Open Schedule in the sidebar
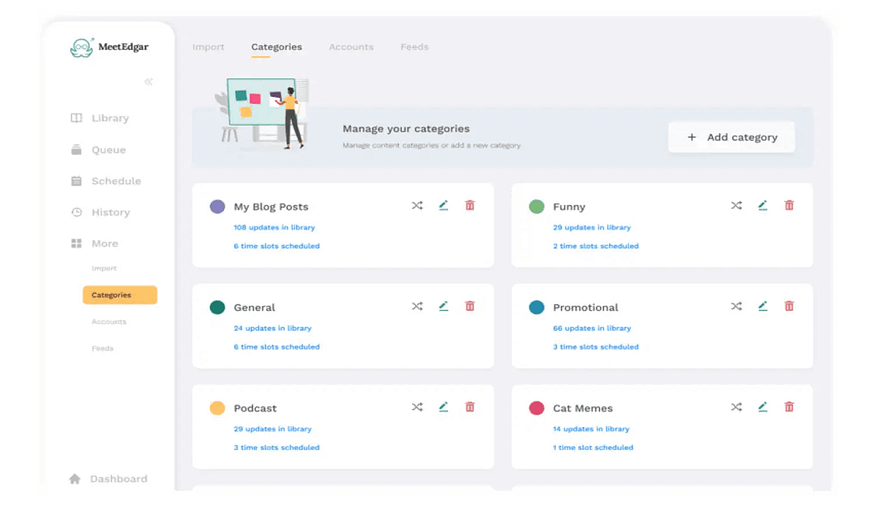 (x=106, y=181)
